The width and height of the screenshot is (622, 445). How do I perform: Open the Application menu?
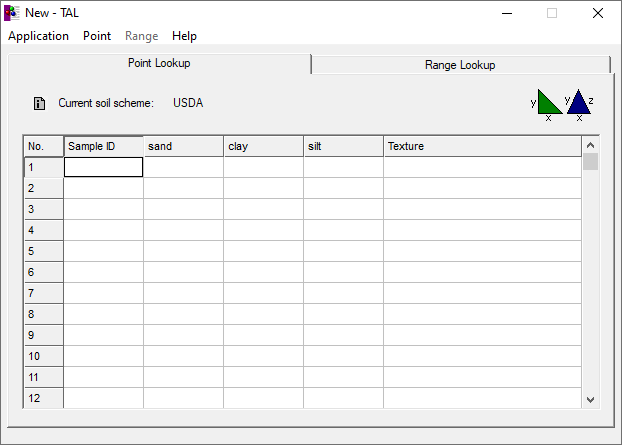tap(38, 36)
